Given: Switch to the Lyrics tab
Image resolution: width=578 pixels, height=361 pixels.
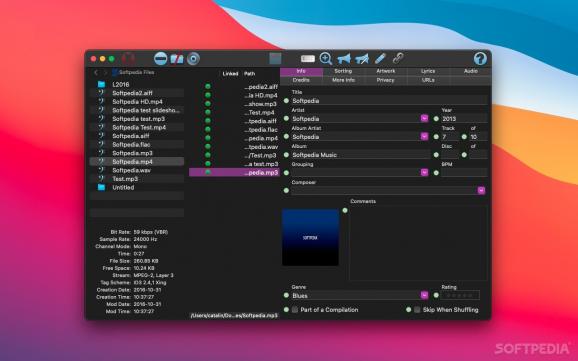Looking at the screenshot, I should tap(428, 71).
